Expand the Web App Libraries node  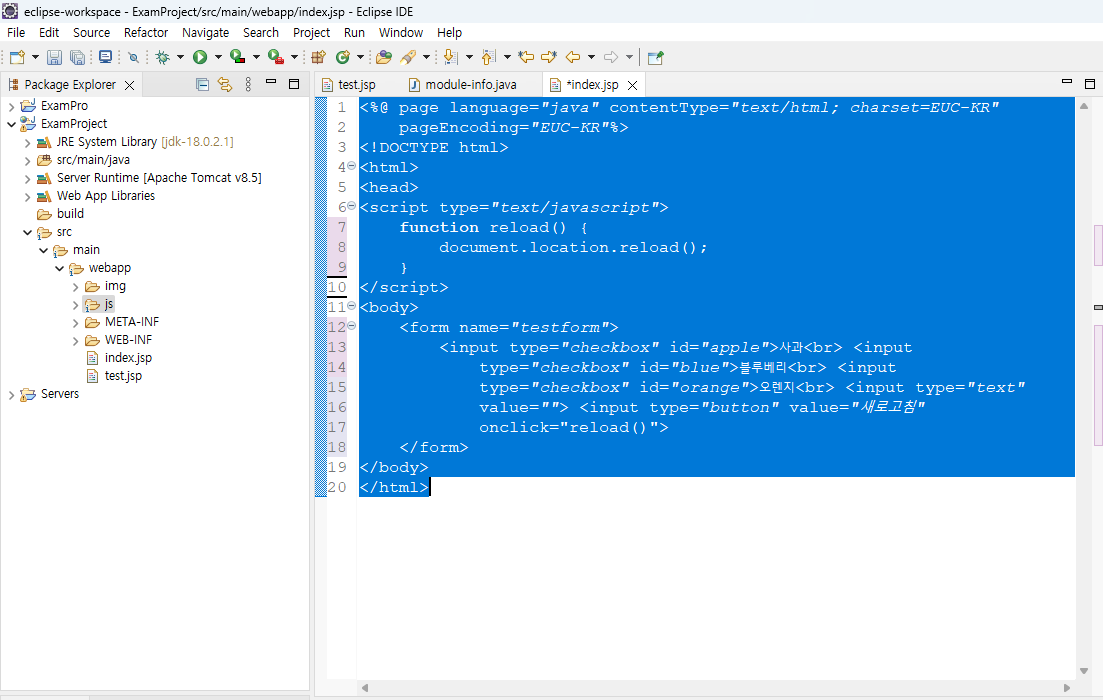pyautogui.click(x=27, y=197)
